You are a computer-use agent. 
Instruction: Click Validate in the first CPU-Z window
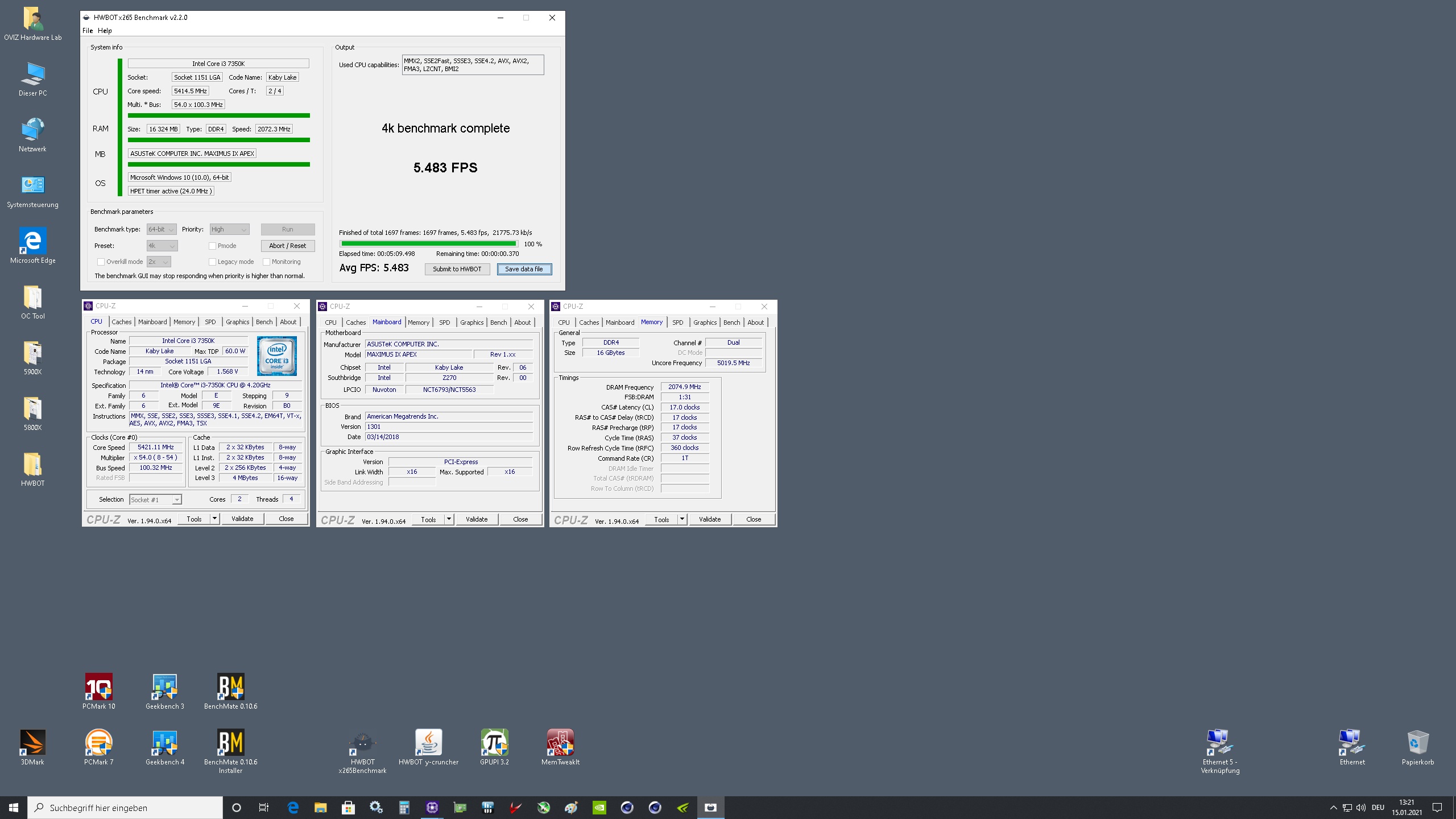point(242,519)
